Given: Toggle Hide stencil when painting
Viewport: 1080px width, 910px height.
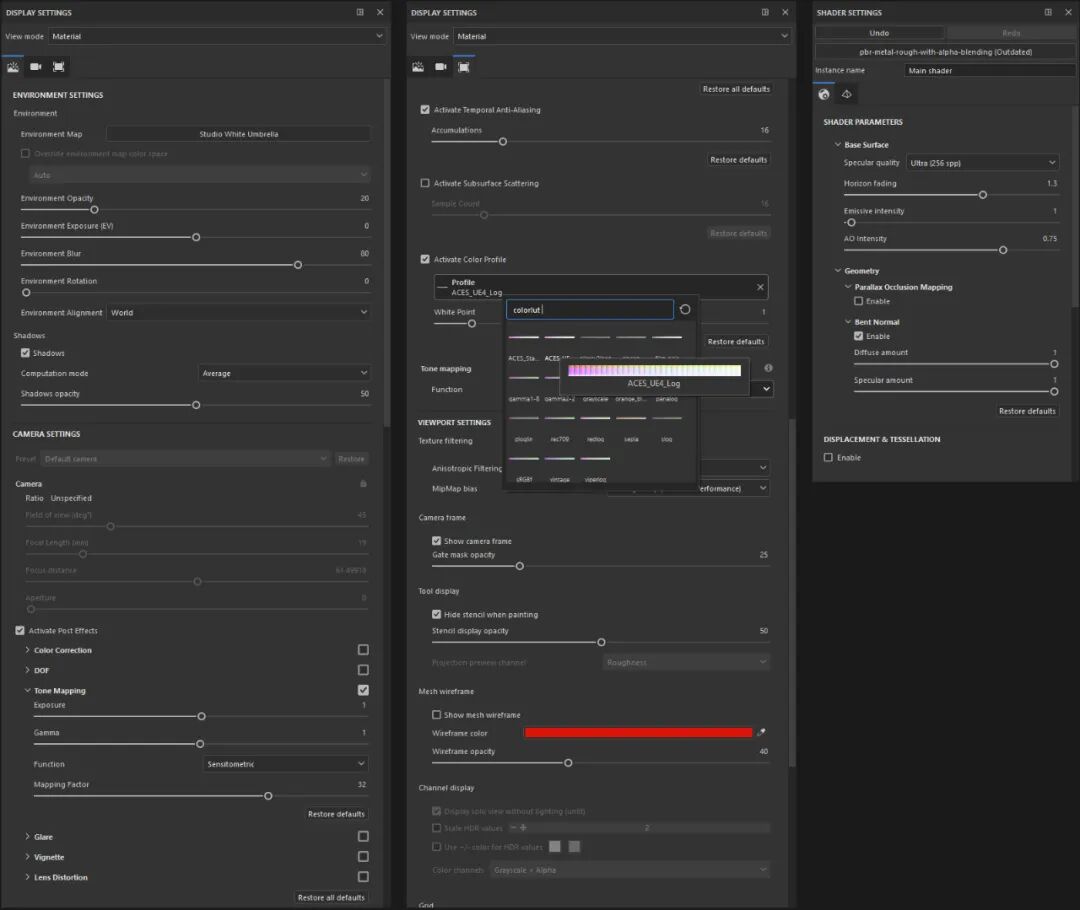Looking at the screenshot, I should click(436, 614).
